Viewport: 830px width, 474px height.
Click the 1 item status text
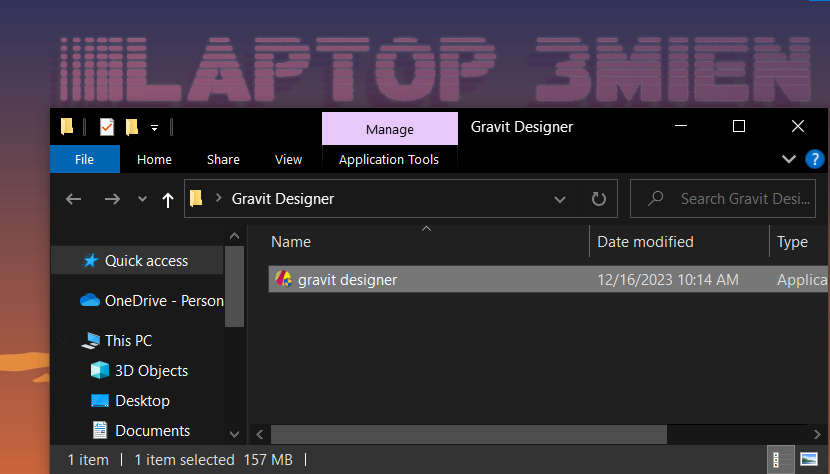point(88,460)
